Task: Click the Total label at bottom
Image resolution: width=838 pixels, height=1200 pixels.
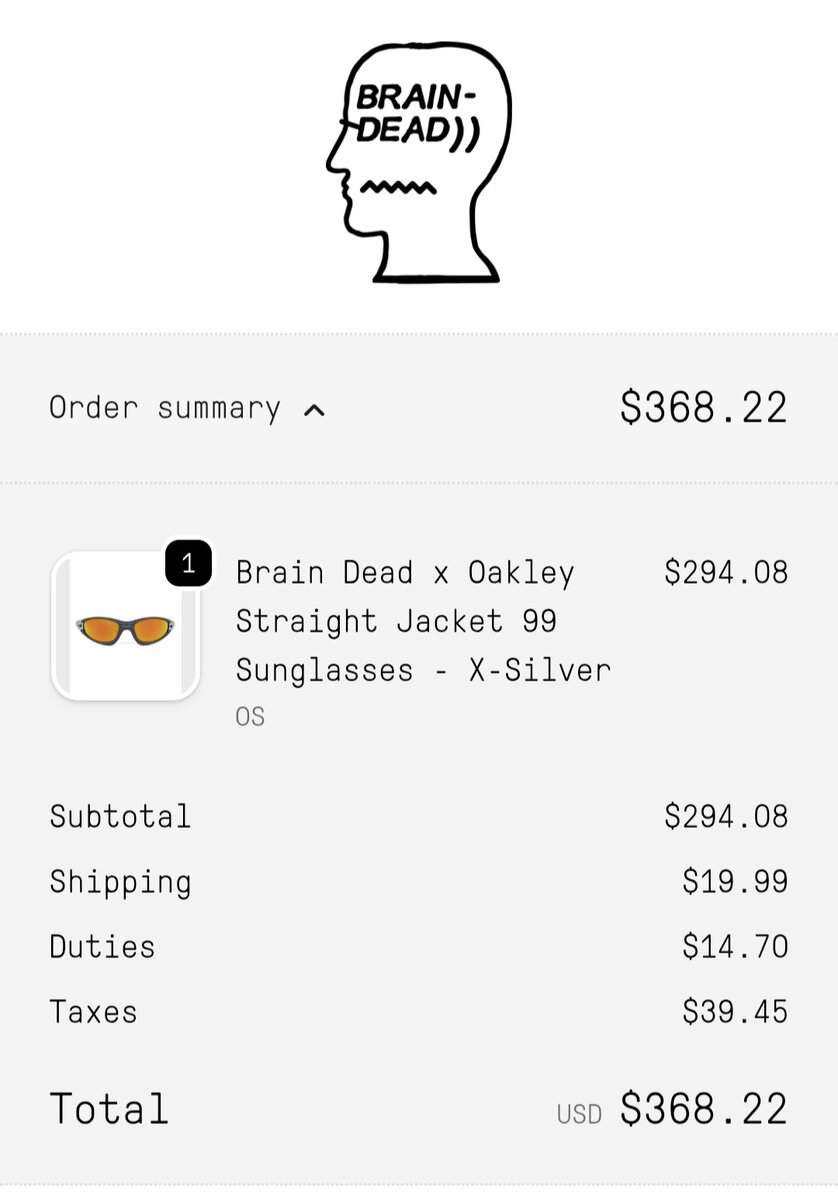Action: 109,1109
